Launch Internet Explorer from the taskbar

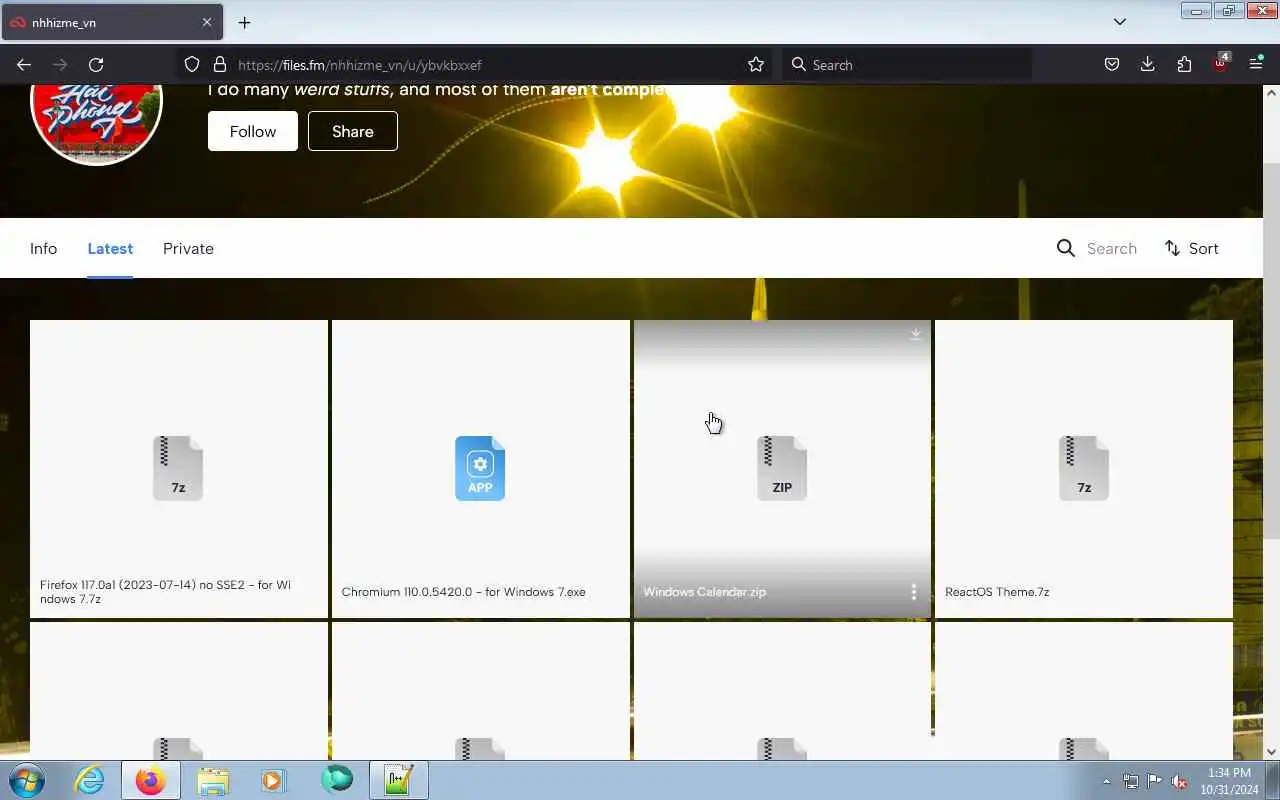[x=90, y=780]
